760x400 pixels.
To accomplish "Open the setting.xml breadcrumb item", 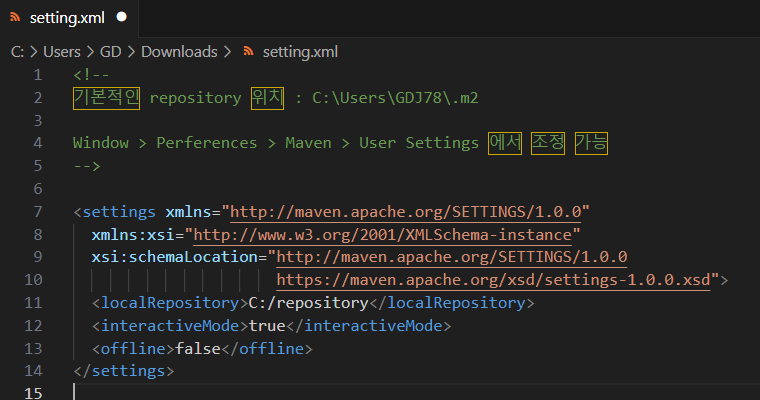I will (x=300, y=52).
